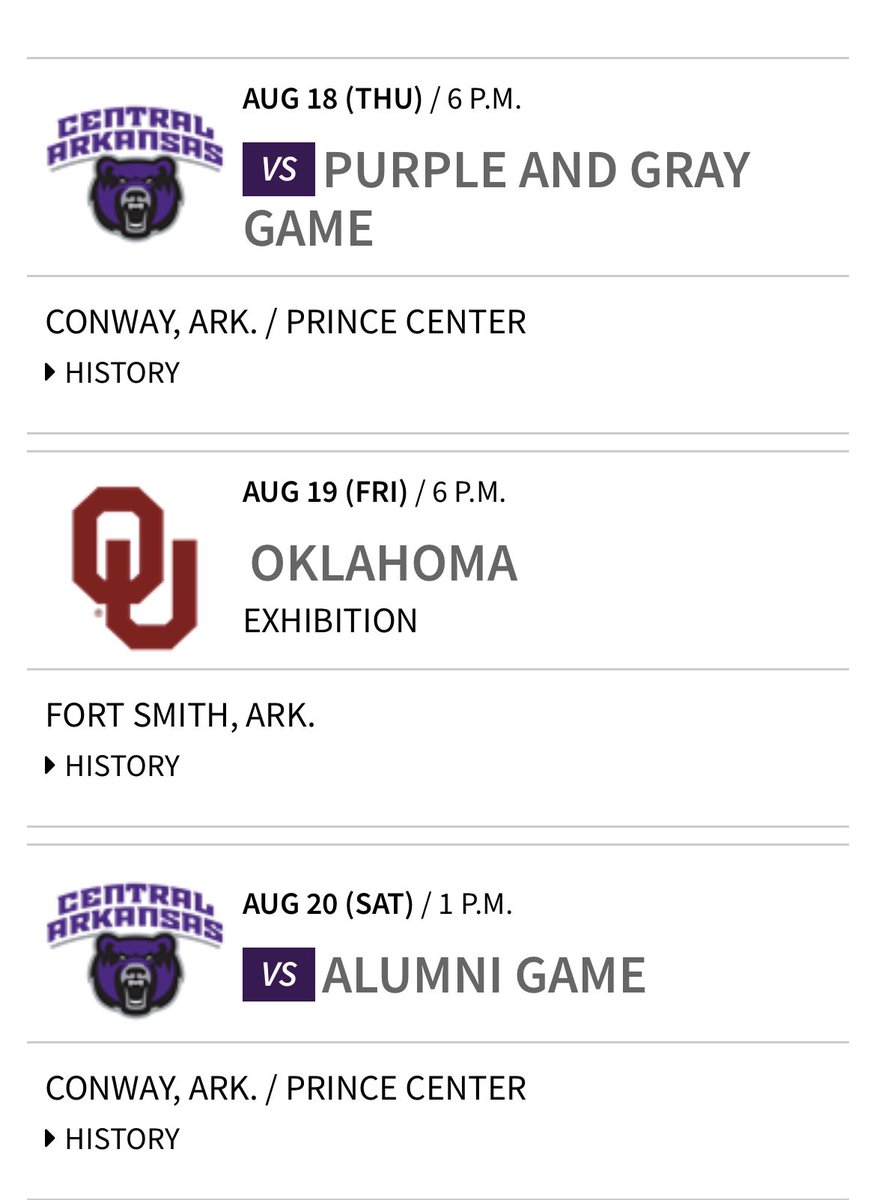
Task: Expand History under the Oklahoma exhibition
Action: [x=113, y=766]
